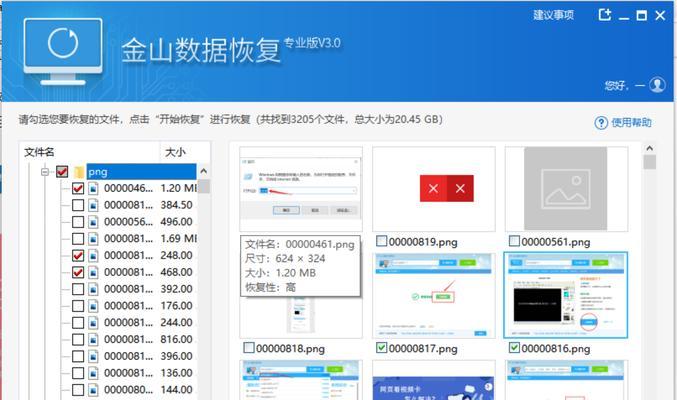Click file icon of 248.00 row
Screen dimensions: 677x400
click(93, 256)
